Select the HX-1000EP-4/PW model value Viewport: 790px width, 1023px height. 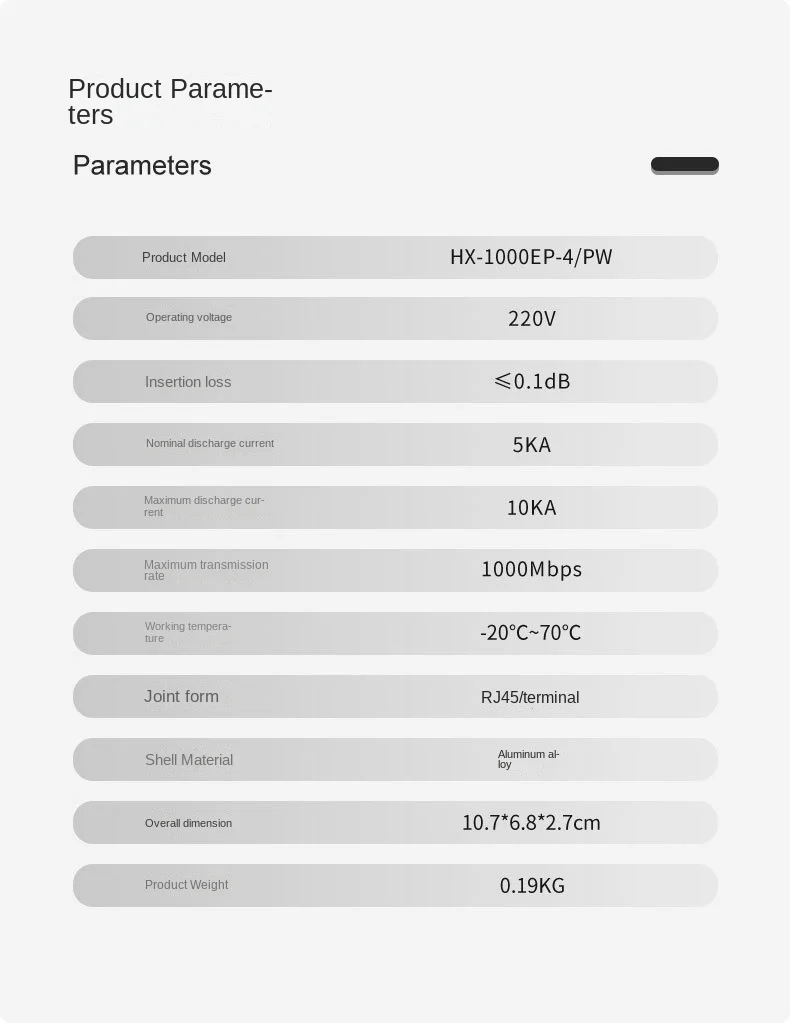pos(531,257)
